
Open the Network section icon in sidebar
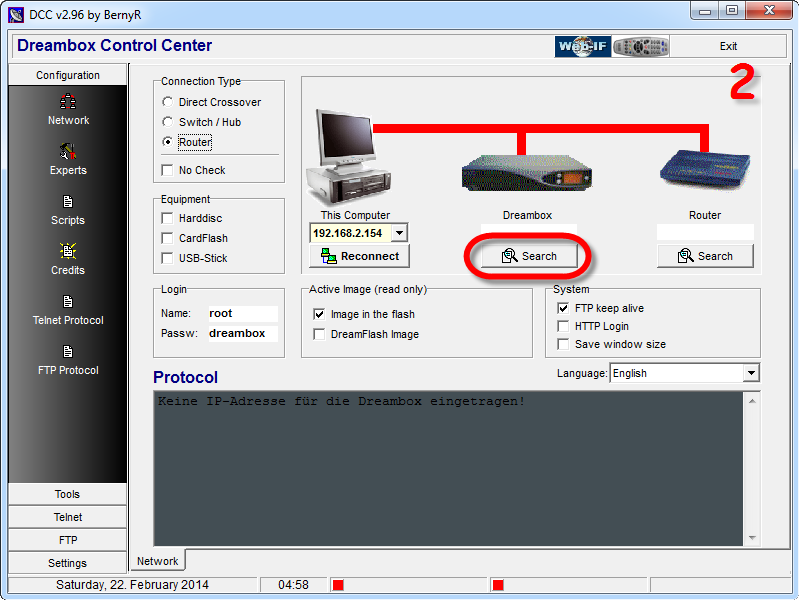point(68,102)
